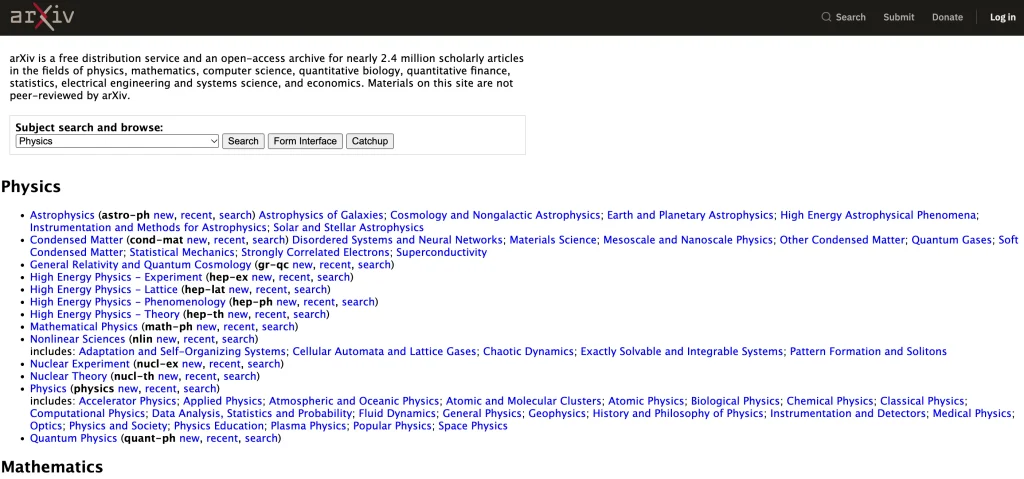Open search for gr-qc

(x=374, y=265)
